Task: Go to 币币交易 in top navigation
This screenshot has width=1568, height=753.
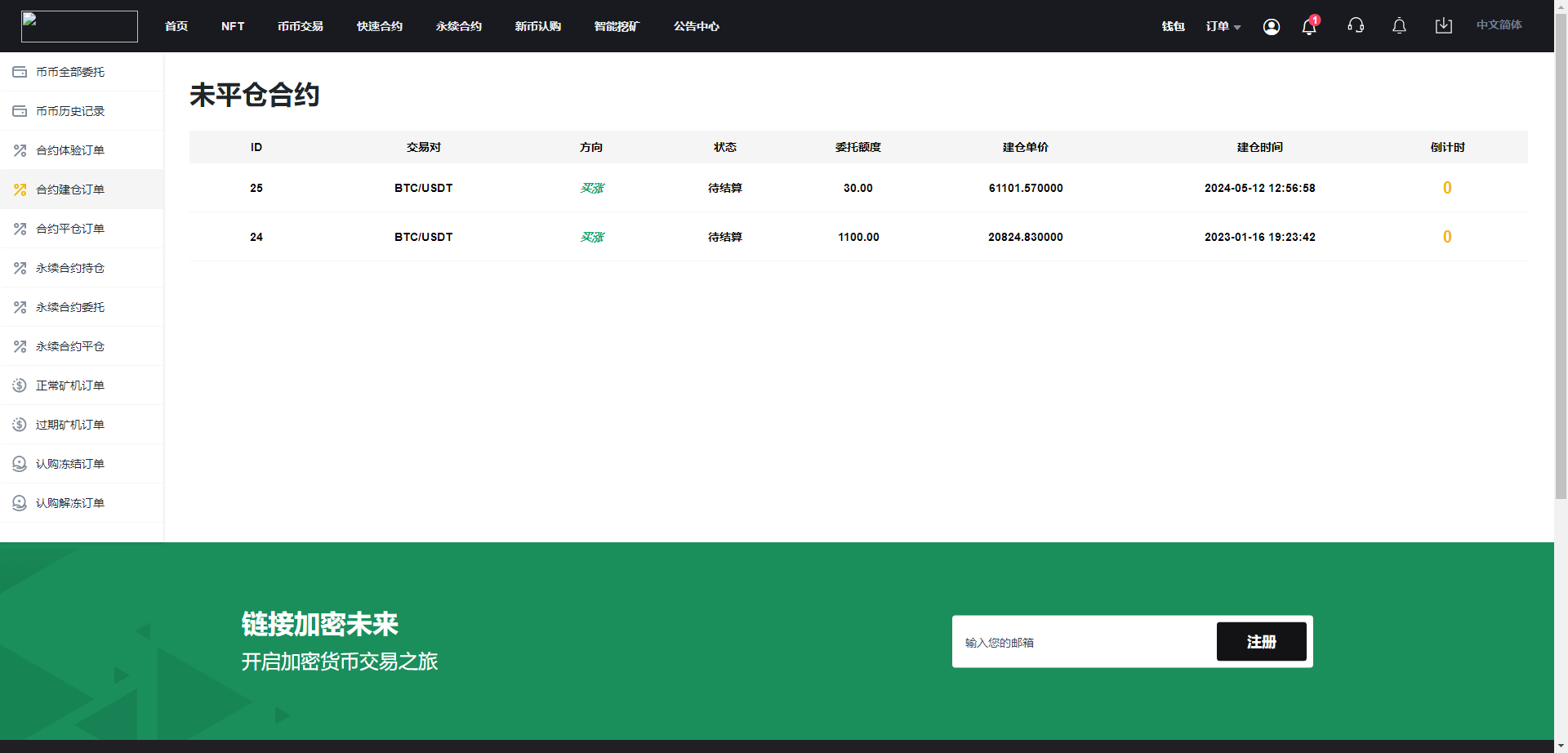Action: (x=300, y=26)
